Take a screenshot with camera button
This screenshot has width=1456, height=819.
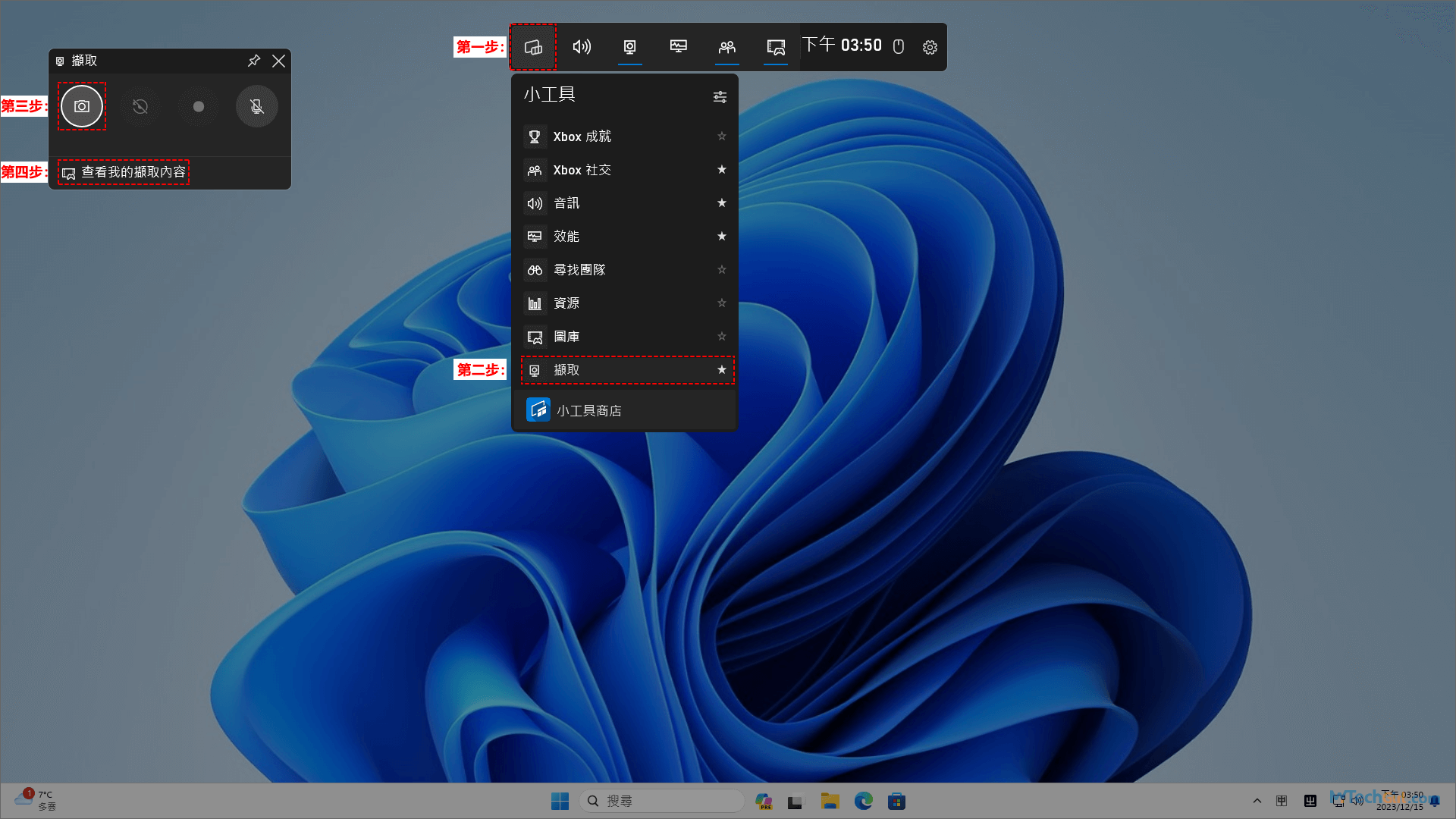[82, 106]
